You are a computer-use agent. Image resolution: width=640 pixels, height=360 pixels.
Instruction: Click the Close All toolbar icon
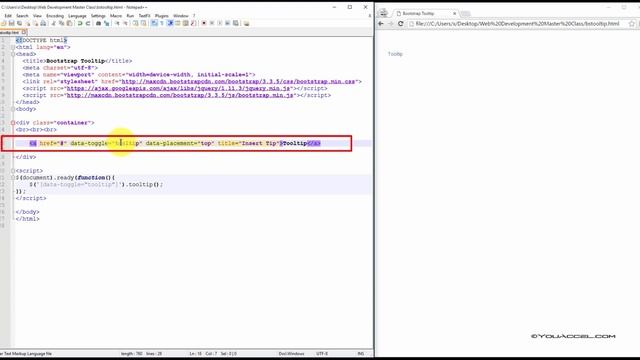tap(36, 23)
